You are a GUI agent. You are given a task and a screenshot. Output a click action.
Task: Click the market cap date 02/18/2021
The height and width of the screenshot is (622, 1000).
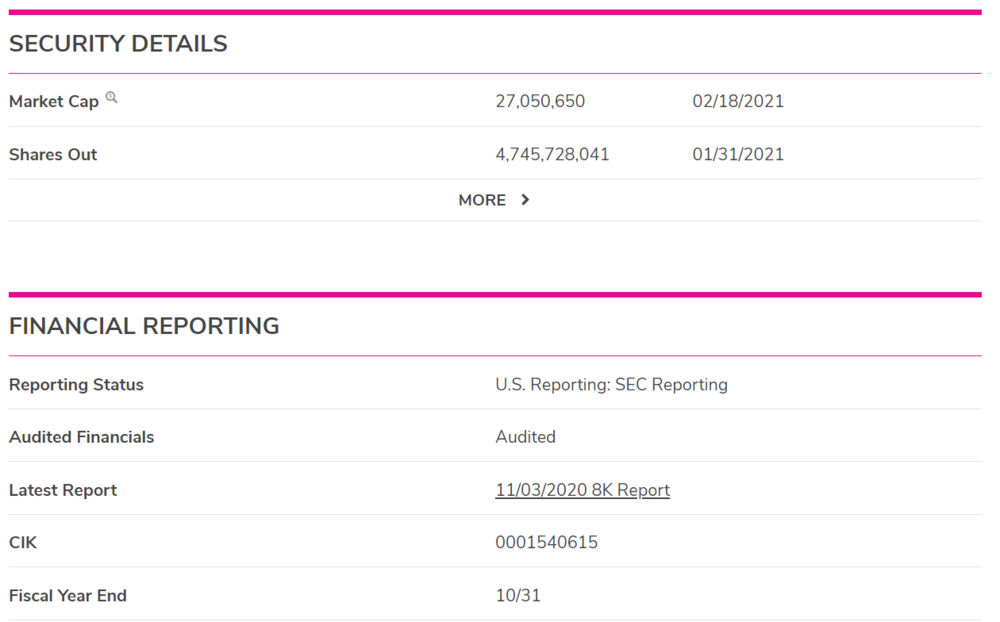[x=738, y=101]
